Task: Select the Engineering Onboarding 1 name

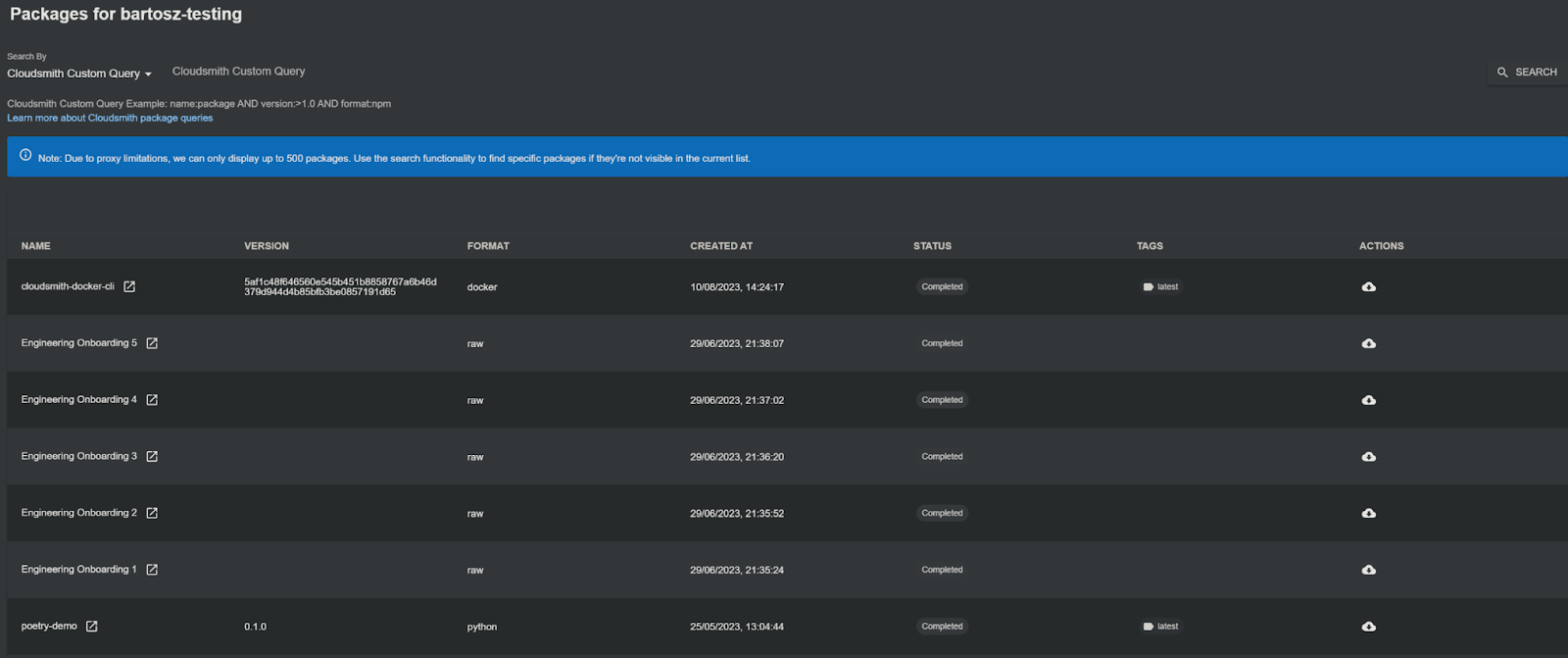Action: [x=79, y=570]
